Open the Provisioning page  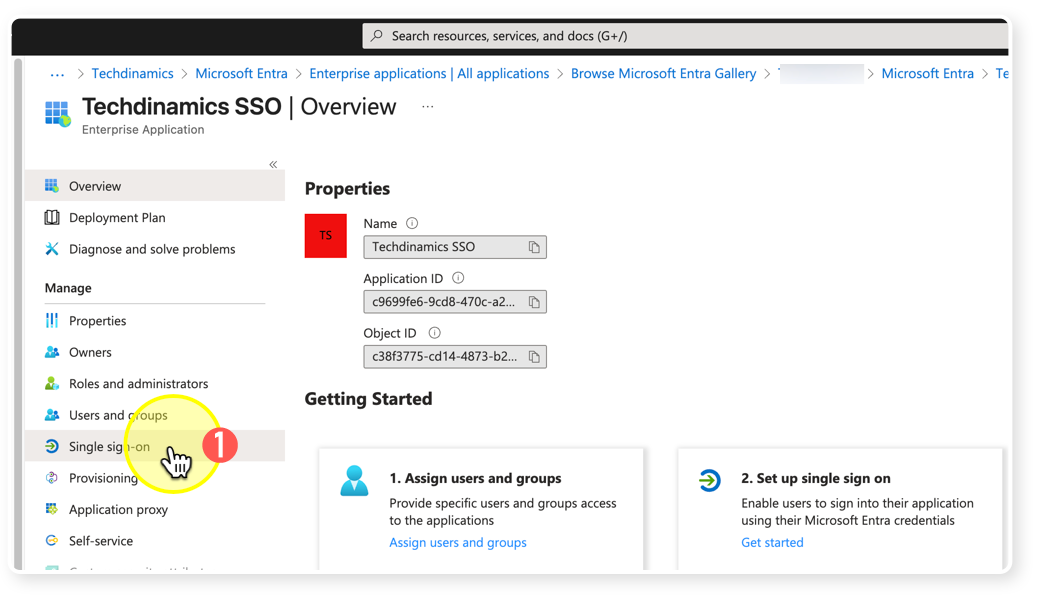coord(155,478)
